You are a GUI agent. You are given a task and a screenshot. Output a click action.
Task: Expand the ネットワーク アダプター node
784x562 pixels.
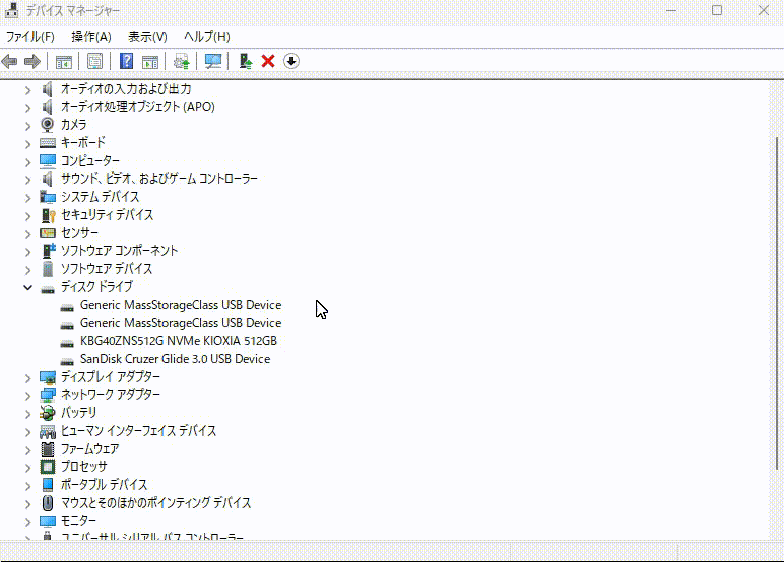[28, 396]
